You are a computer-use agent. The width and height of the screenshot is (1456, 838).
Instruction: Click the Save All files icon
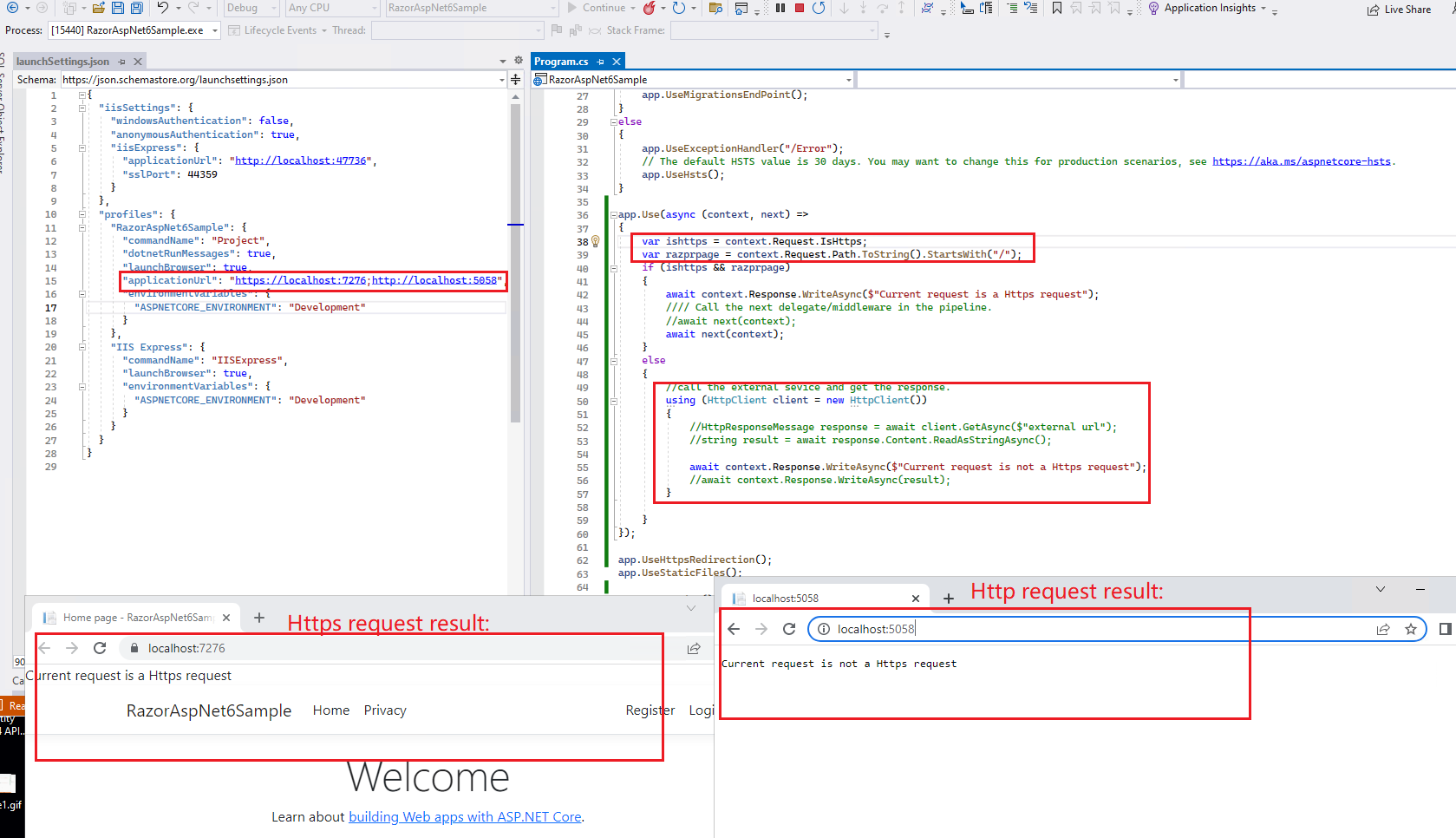tap(136, 8)
